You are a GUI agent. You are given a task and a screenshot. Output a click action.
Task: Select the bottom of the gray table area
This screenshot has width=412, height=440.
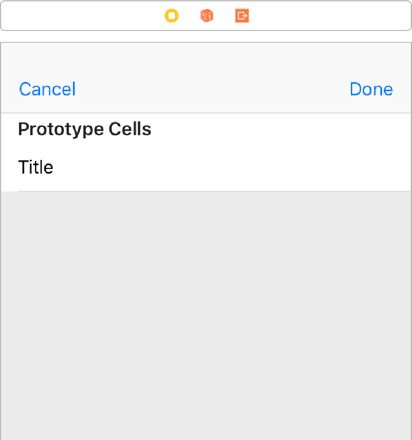(x=206, y=430)
